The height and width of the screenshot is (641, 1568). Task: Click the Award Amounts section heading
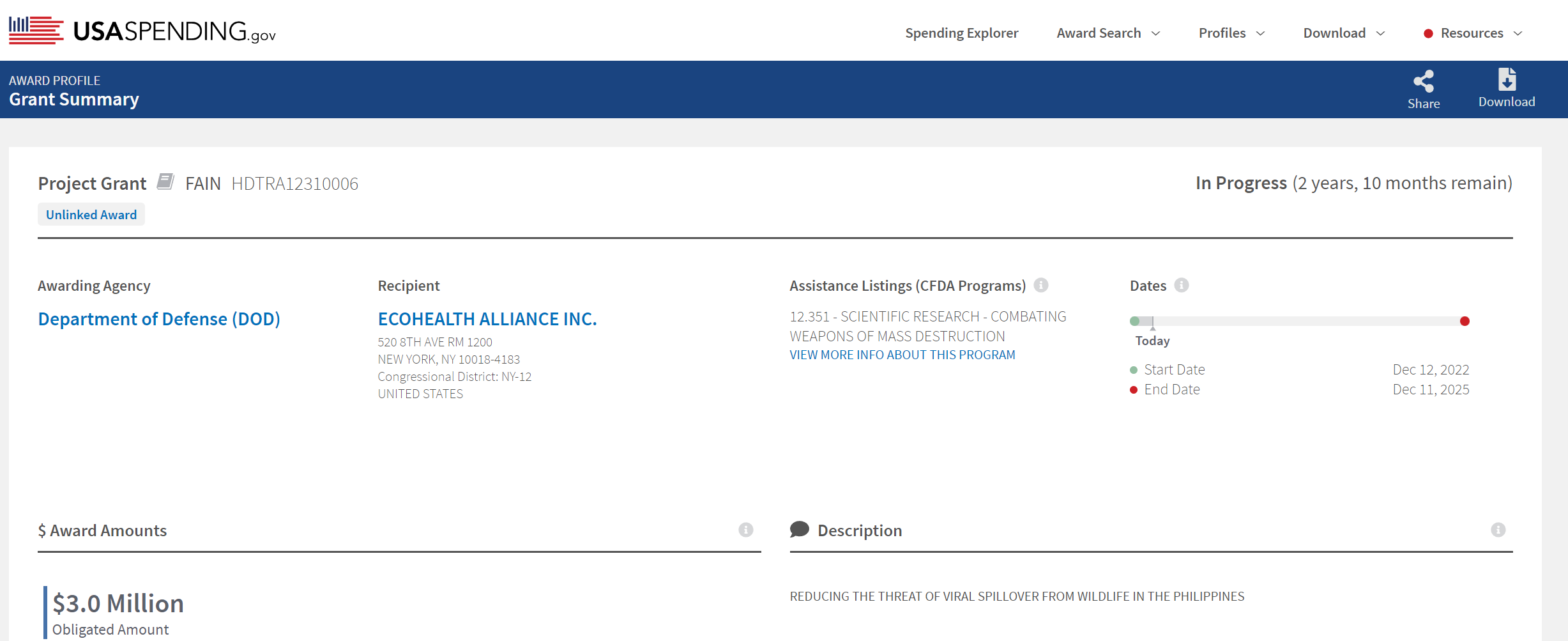coord(102,530)
